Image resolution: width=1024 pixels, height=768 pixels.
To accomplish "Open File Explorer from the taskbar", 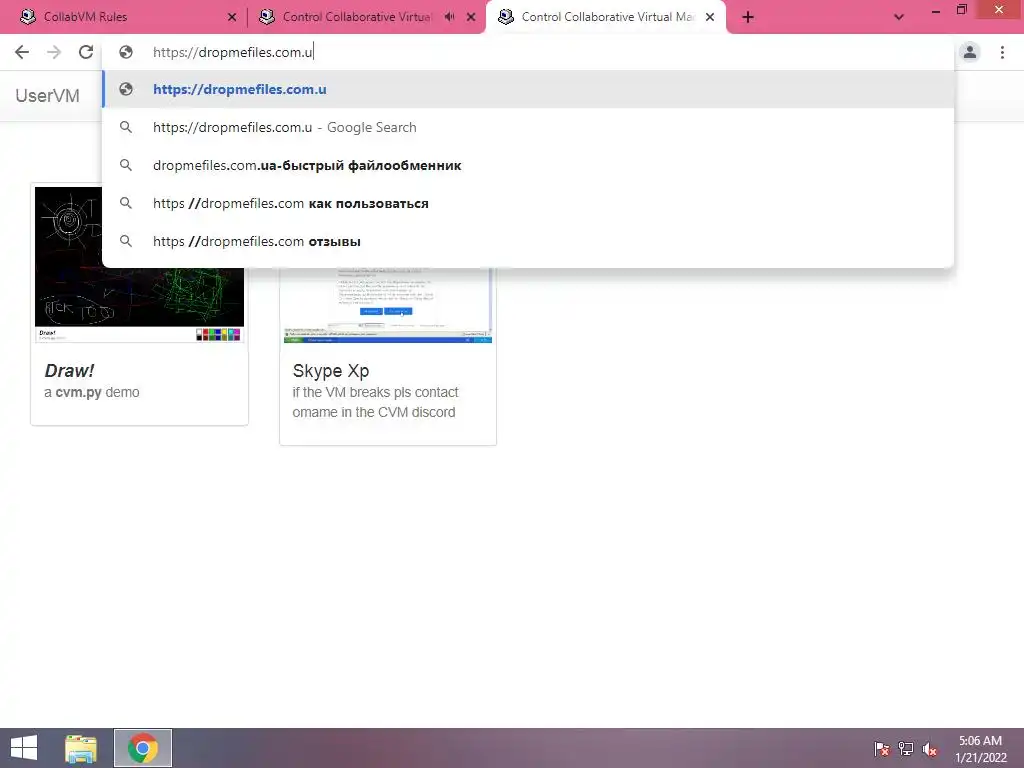I will (81, 748).
